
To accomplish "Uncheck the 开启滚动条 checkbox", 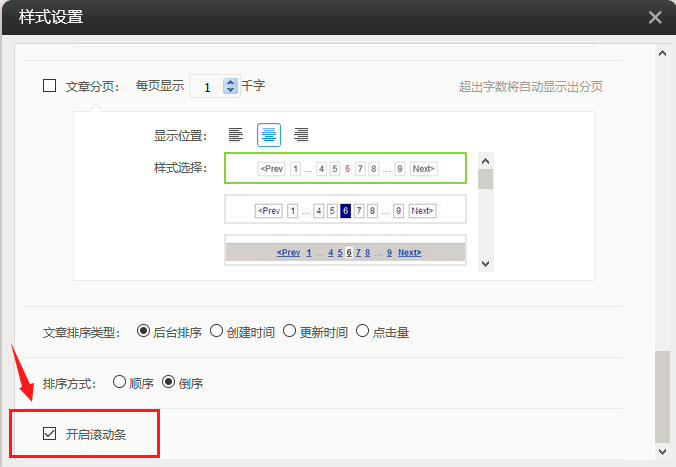I will pyautogui.click(x=49, y=434).
